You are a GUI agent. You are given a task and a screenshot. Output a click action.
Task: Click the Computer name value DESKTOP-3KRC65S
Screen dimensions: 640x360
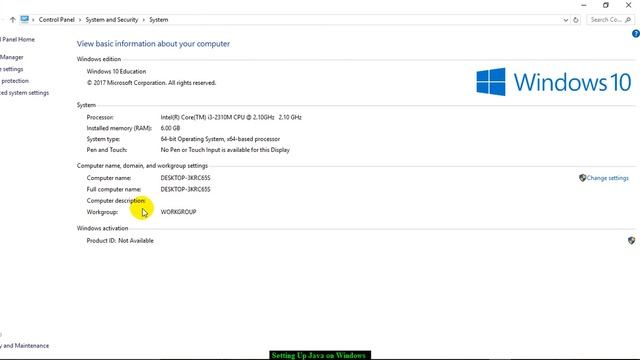point(185,178)
